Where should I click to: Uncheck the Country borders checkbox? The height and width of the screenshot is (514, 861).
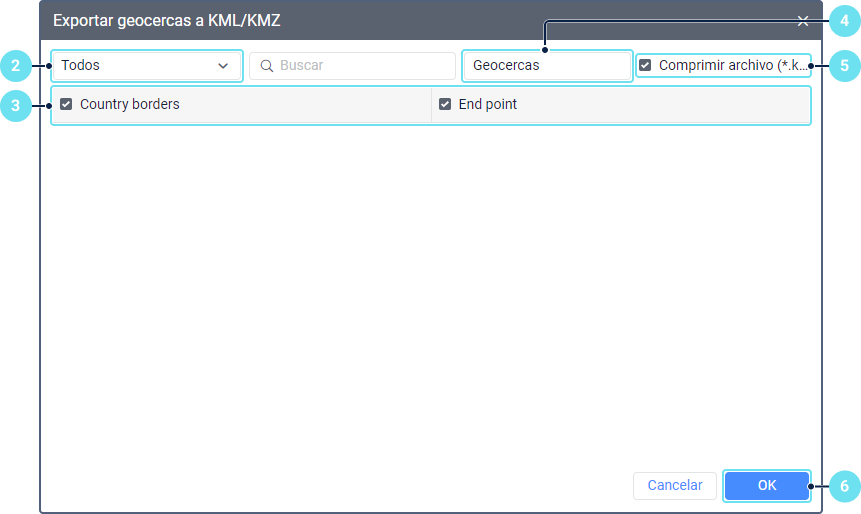(x=66, y=104)
